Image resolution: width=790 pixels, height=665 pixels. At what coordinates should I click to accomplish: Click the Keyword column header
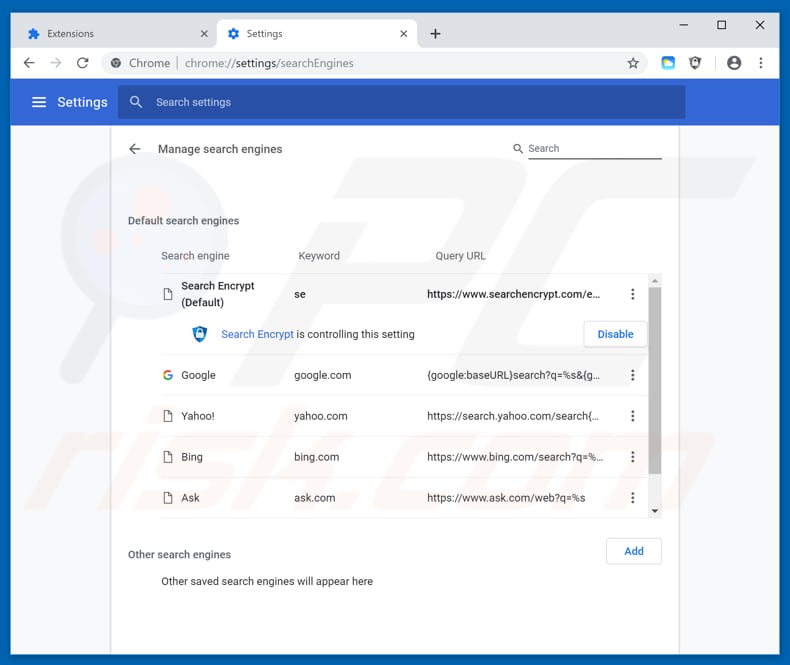coord(319,256)
